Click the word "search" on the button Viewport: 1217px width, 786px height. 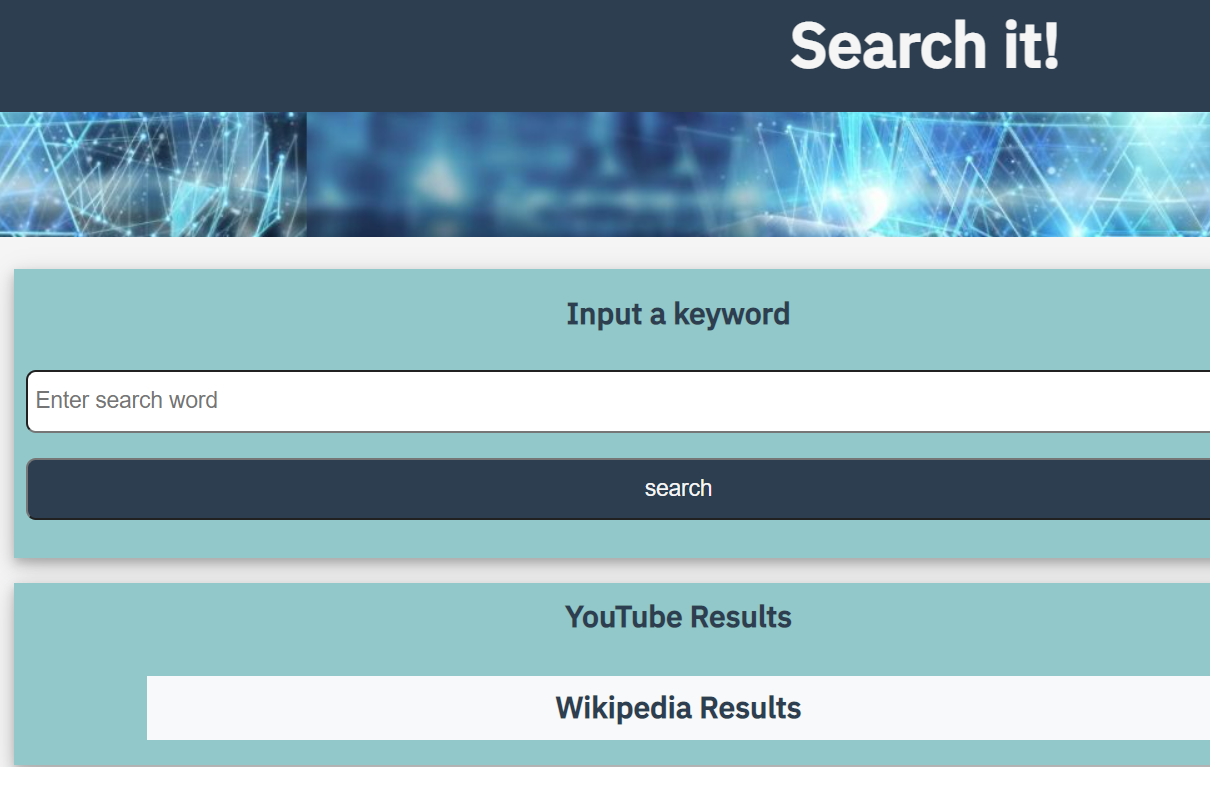tap(677, 489)
